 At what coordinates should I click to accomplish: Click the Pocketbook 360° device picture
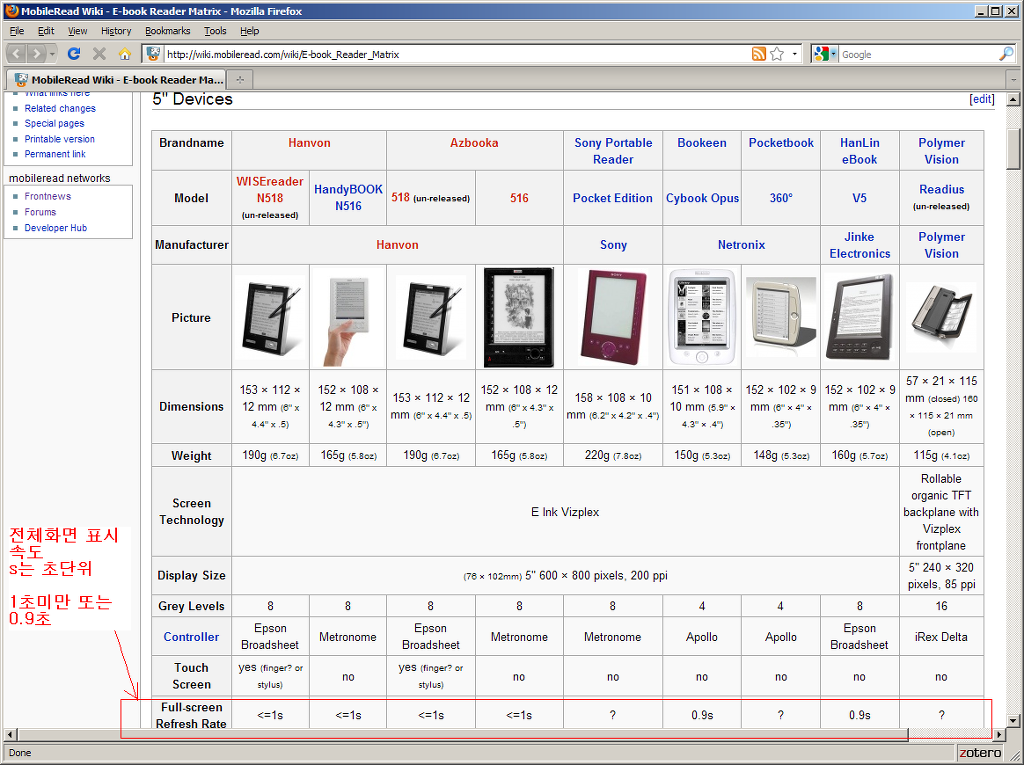point(781,317)
